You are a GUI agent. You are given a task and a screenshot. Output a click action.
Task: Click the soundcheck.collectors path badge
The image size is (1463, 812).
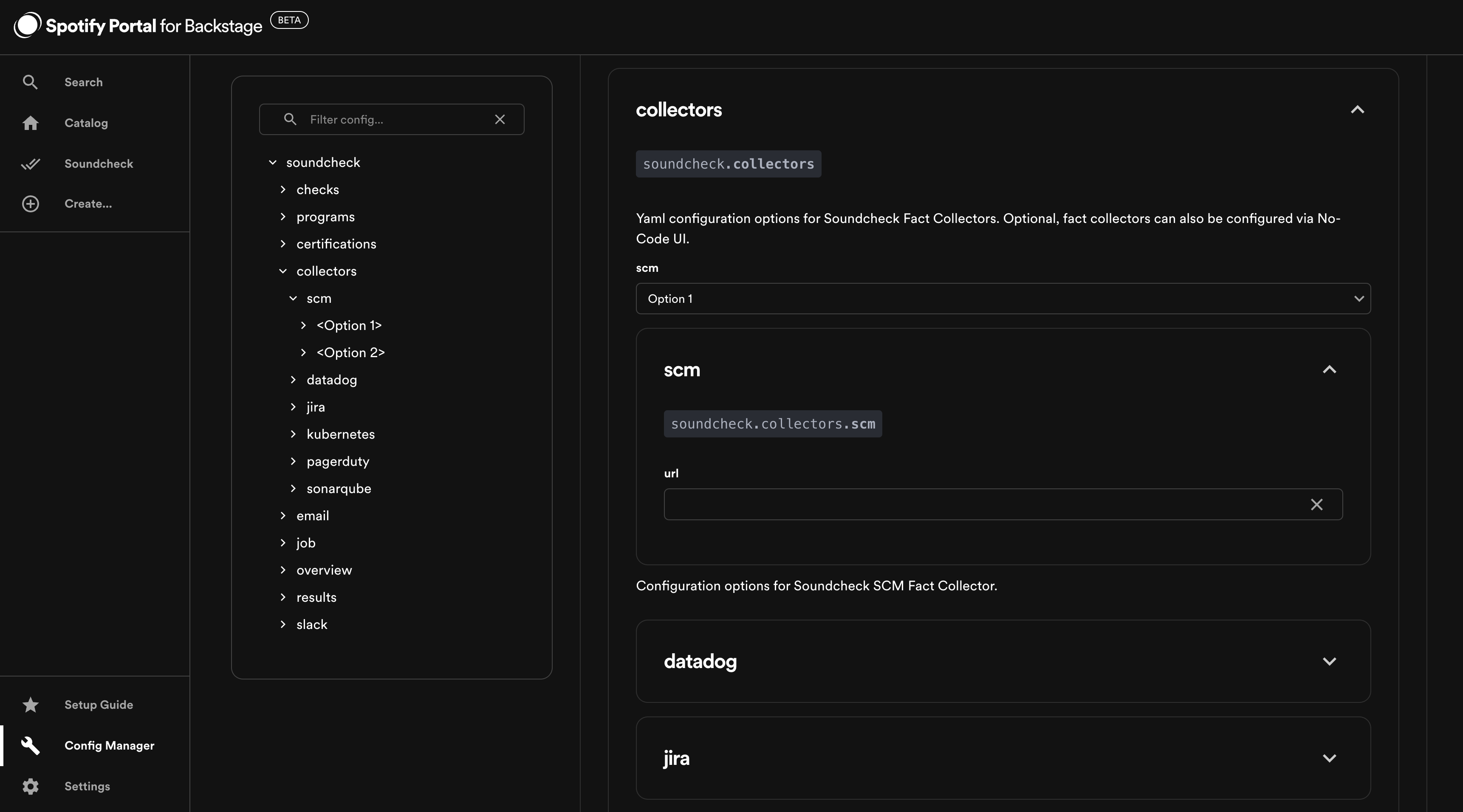pyautogui.click(x=729, y=164)
